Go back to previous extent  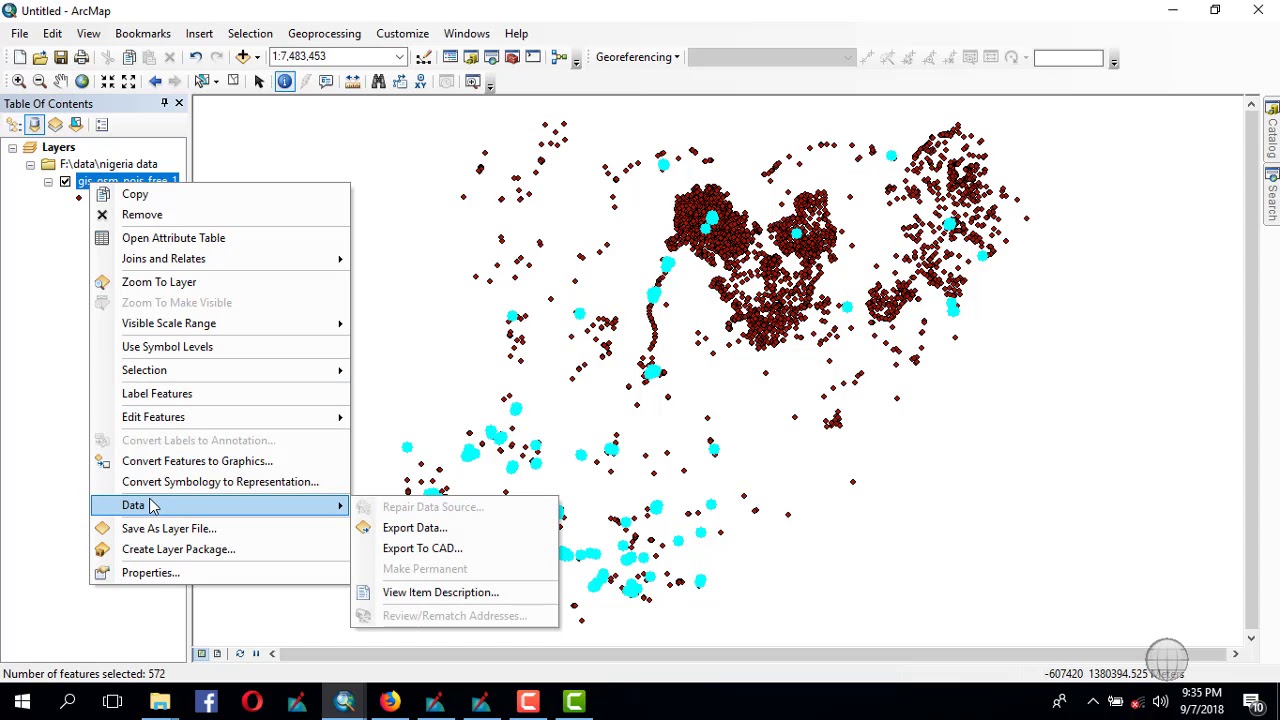click(x=155, y=81)
